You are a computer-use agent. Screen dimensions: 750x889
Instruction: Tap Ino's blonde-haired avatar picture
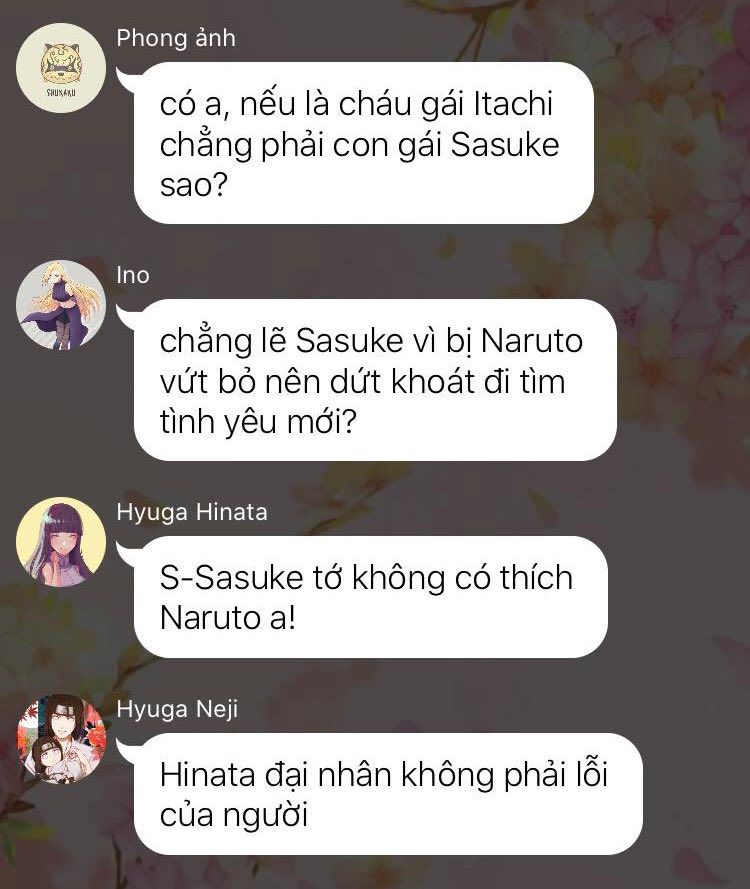[x=61, y=305]
